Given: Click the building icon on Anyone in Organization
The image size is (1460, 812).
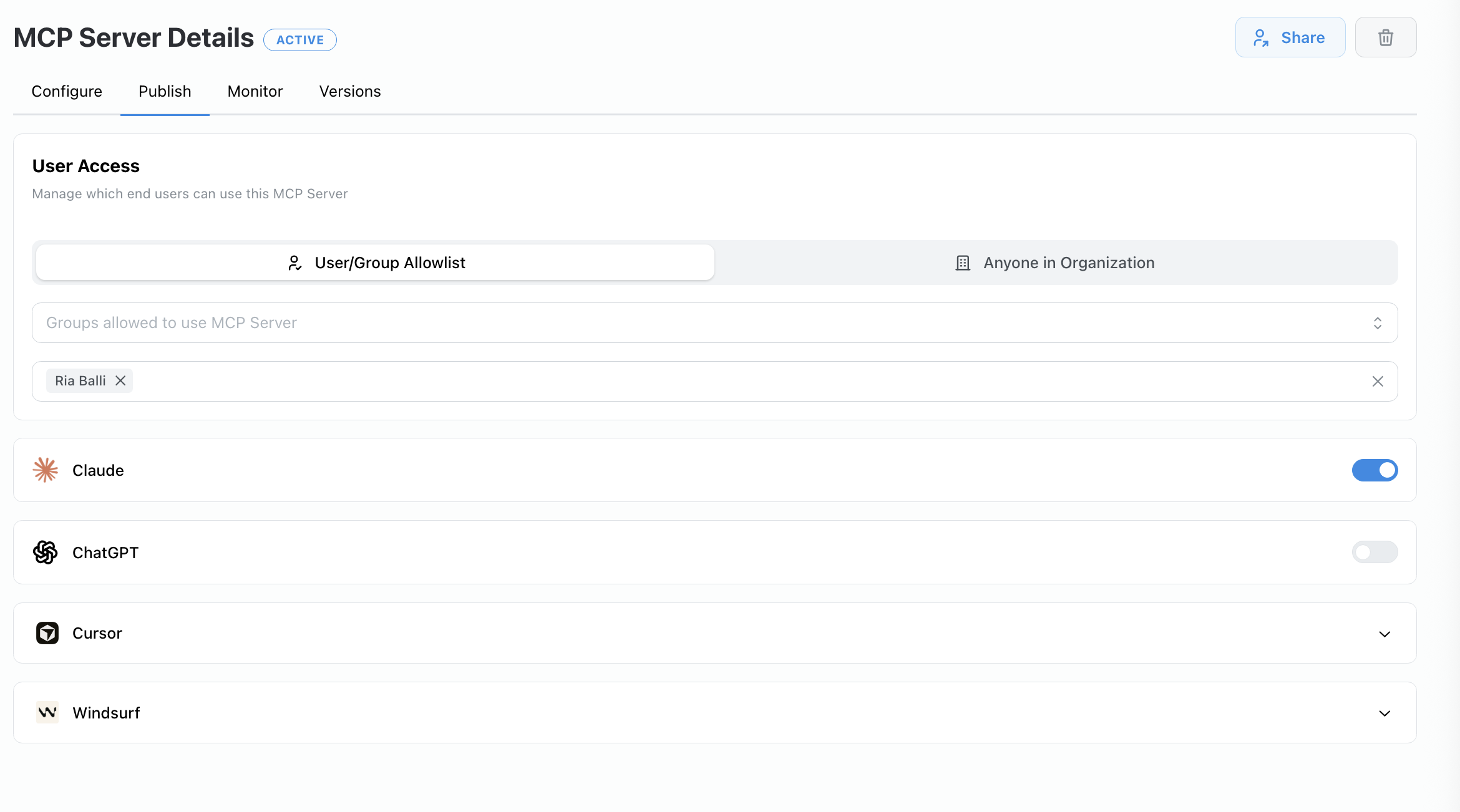Looking at the screenshot, I should click(962, 263).
